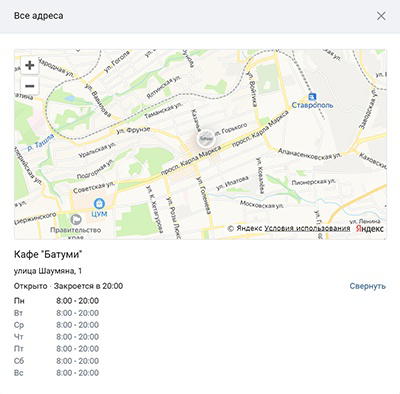Select the Sunday 'Вс' hours row
400x394 pixels.
(56, 373)
